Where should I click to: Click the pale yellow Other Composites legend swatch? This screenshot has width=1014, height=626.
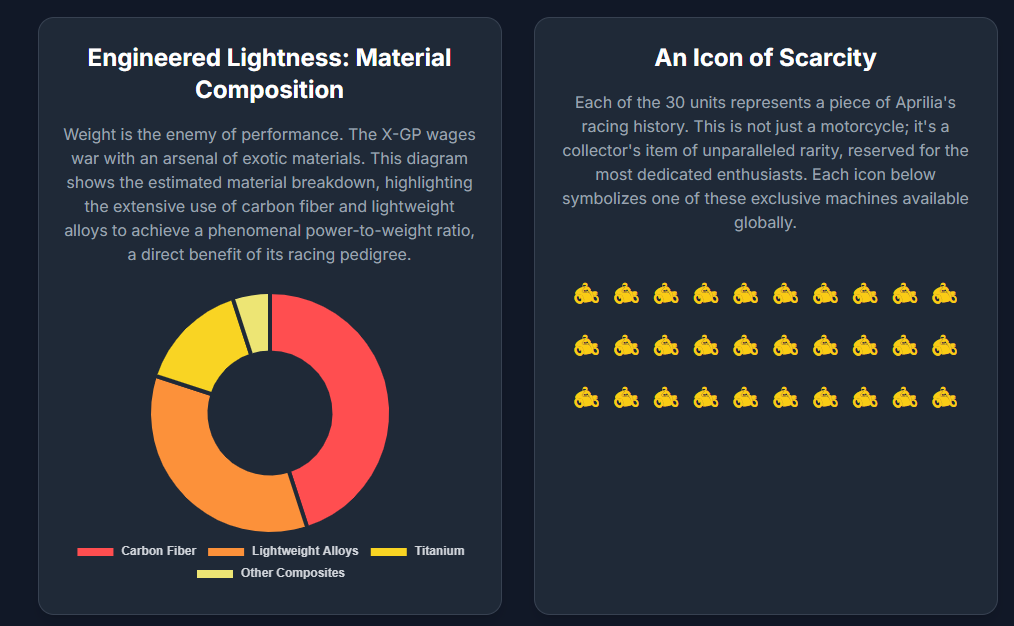coord(215,573)
